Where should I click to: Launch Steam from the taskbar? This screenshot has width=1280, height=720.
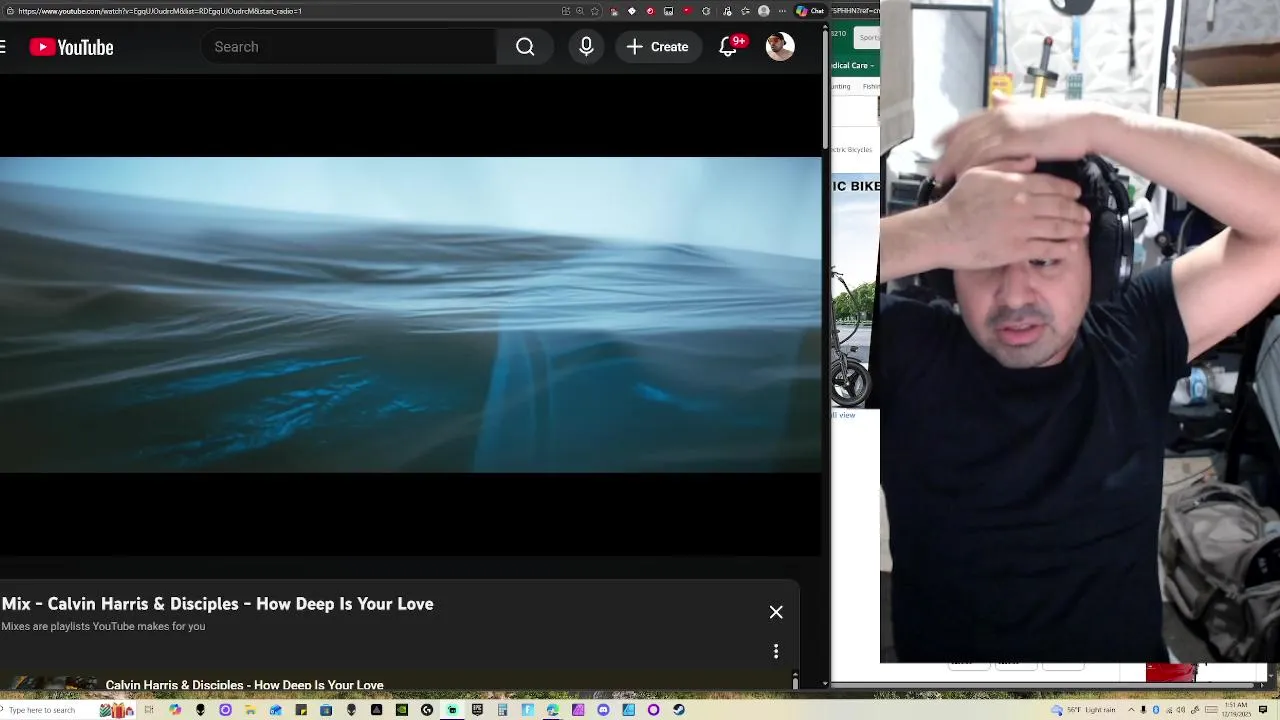(678, 710)
